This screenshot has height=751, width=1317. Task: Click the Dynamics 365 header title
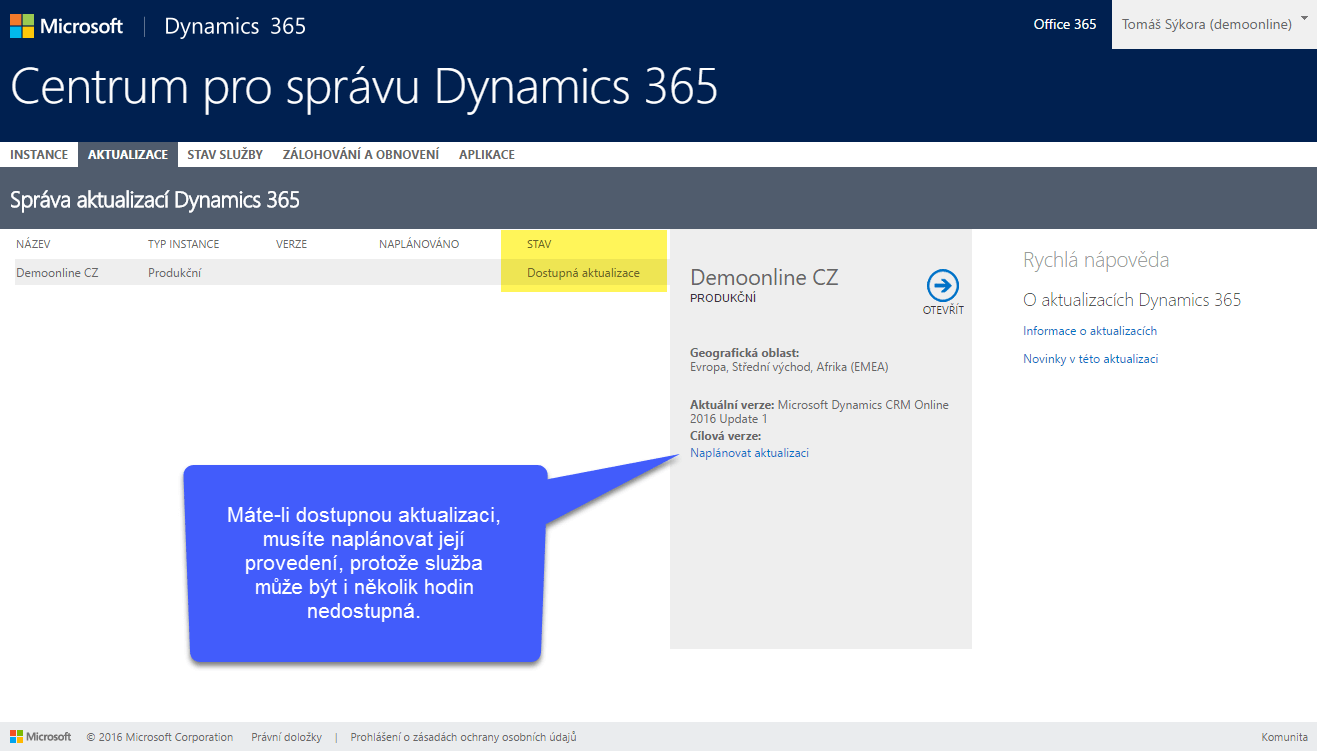click(235, 26)
